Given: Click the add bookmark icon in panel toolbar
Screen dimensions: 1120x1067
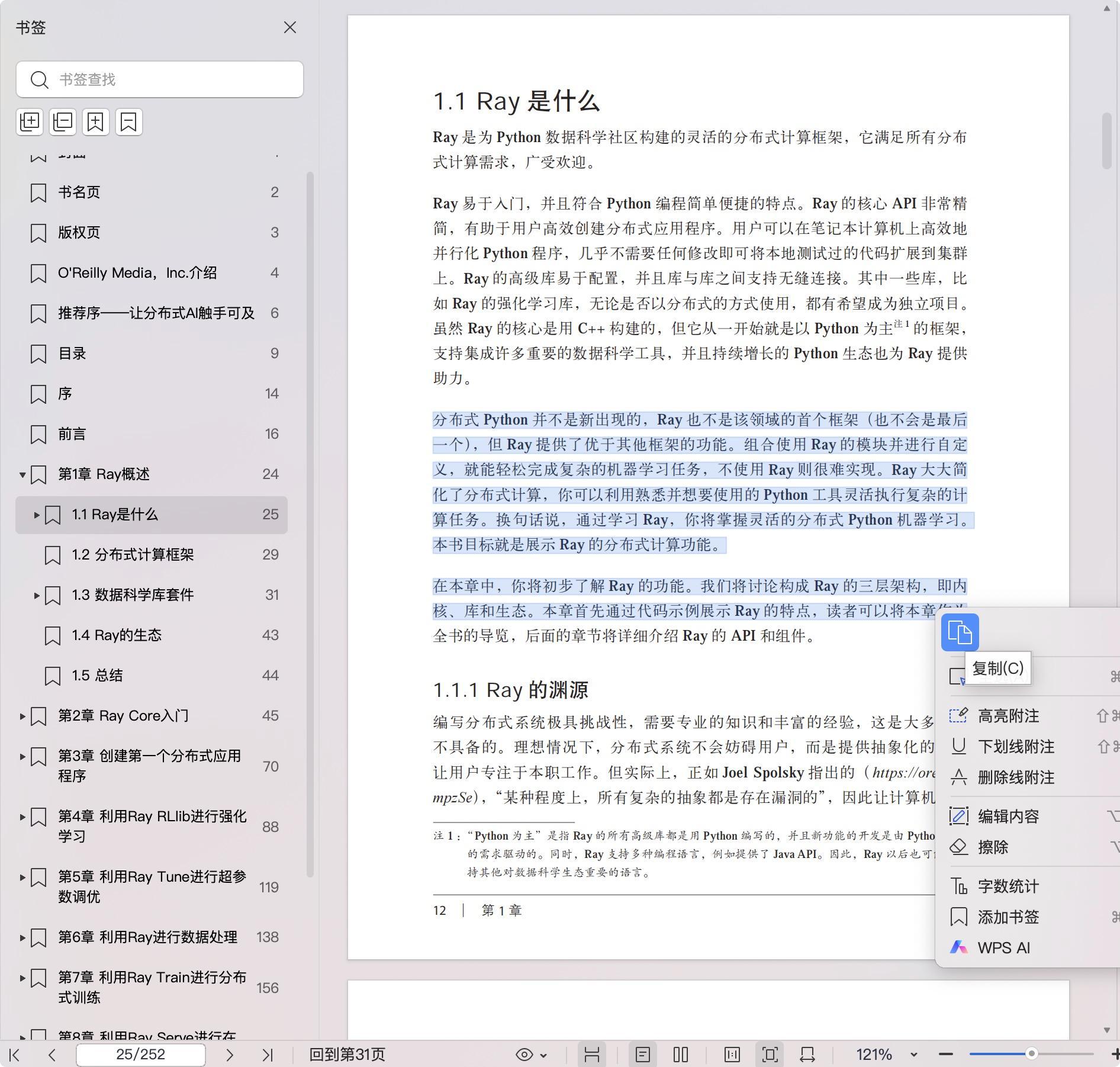Looking at the screenshot, I should point(96,122).
